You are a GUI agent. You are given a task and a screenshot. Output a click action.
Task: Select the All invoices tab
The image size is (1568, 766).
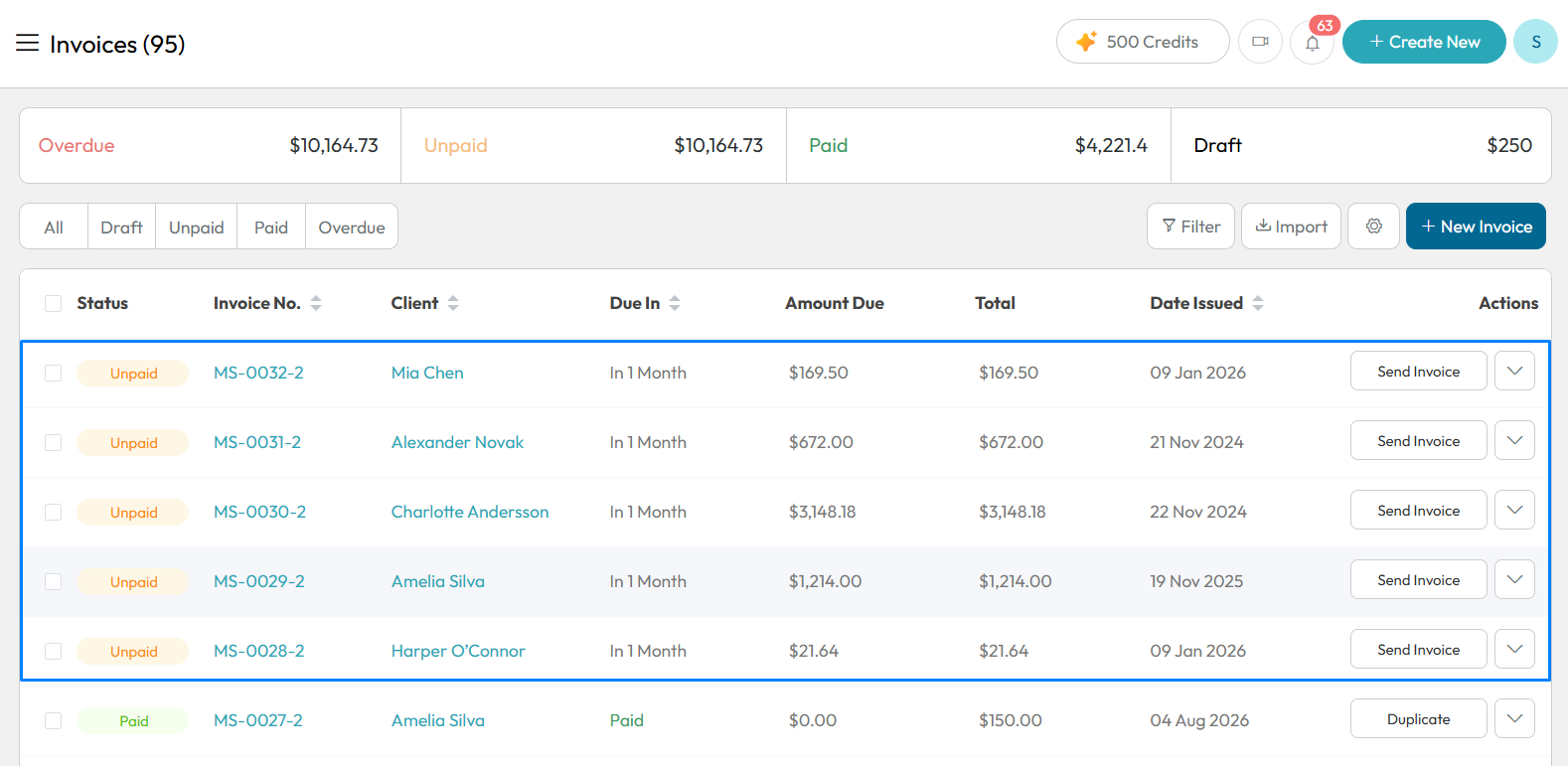point(54,228)
